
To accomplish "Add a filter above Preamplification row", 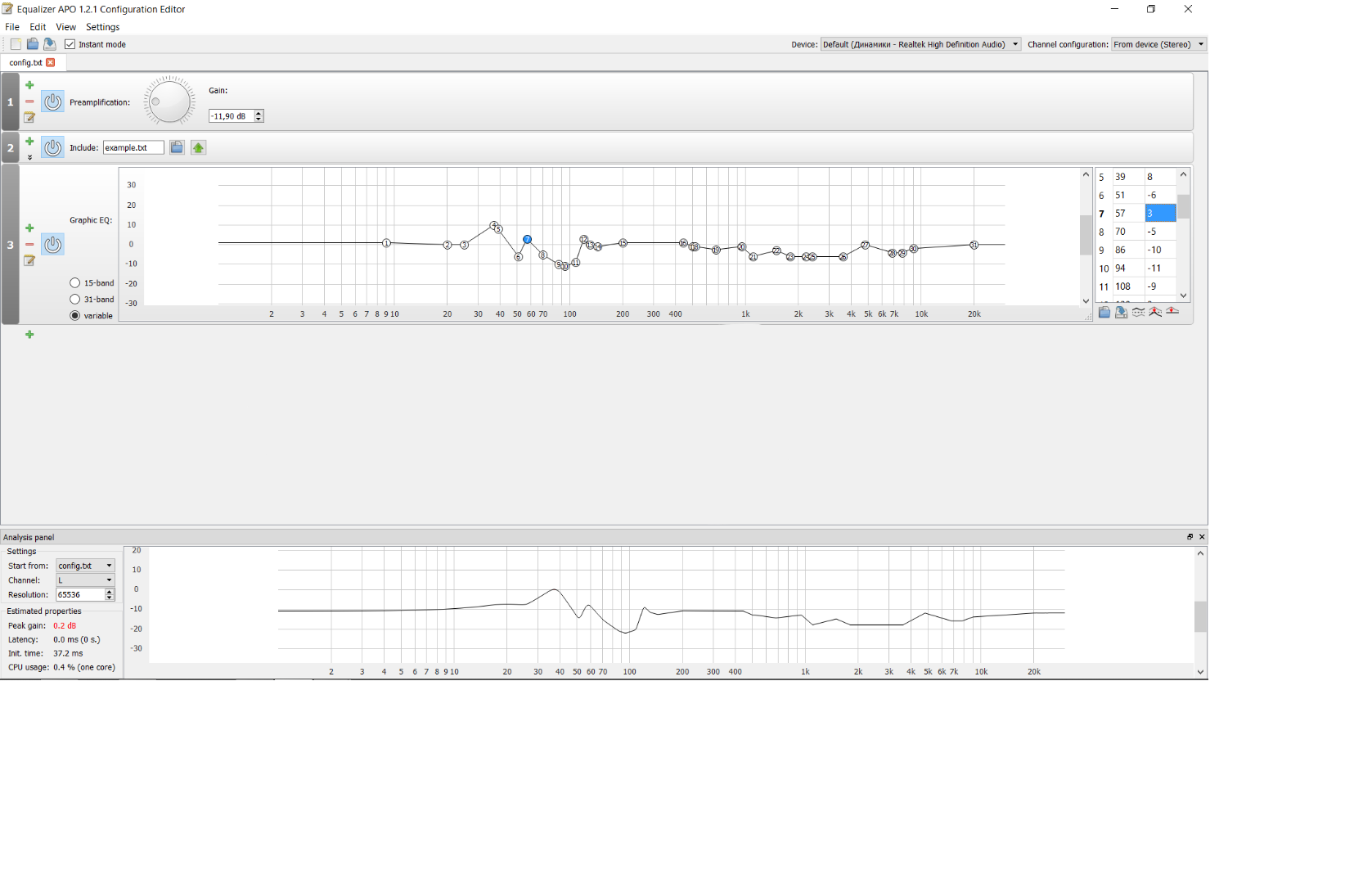I will click(29, 85).
